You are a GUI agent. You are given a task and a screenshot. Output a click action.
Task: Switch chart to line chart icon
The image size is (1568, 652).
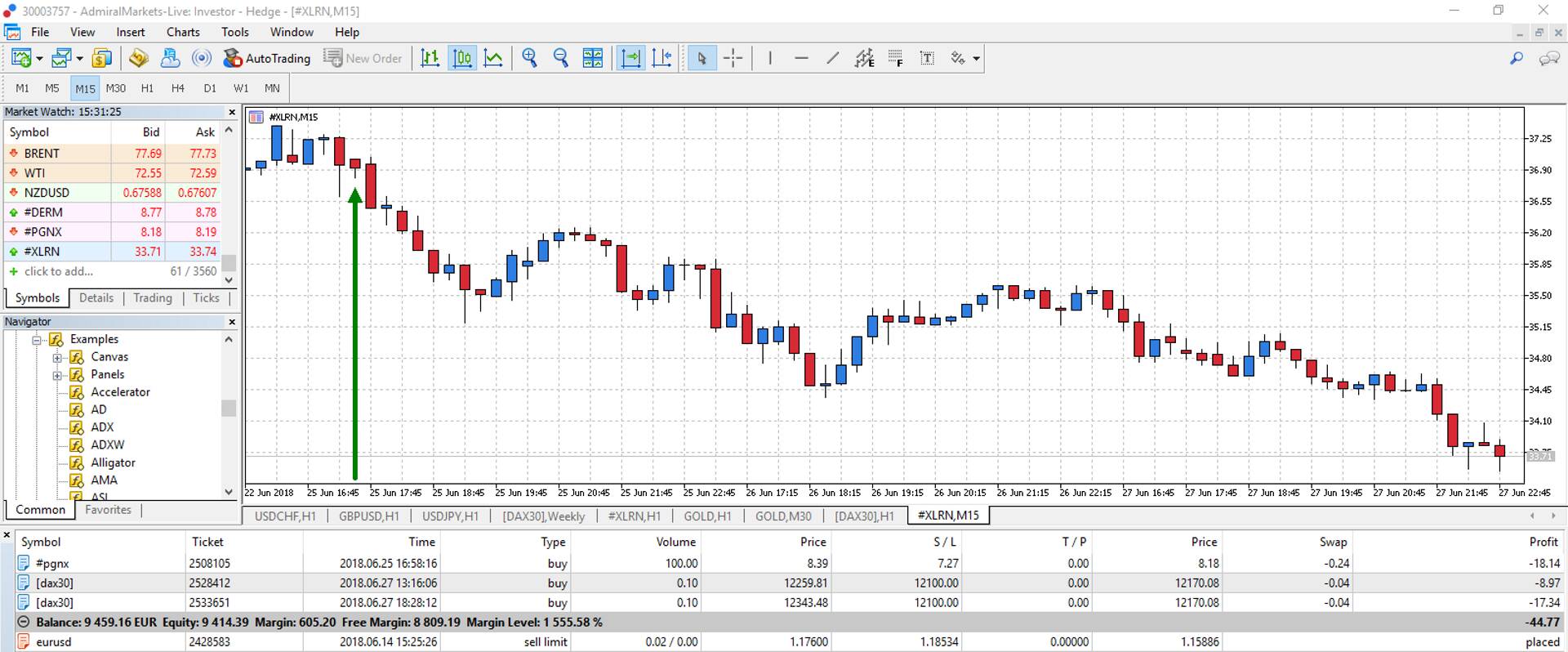[x=493, y=58]
